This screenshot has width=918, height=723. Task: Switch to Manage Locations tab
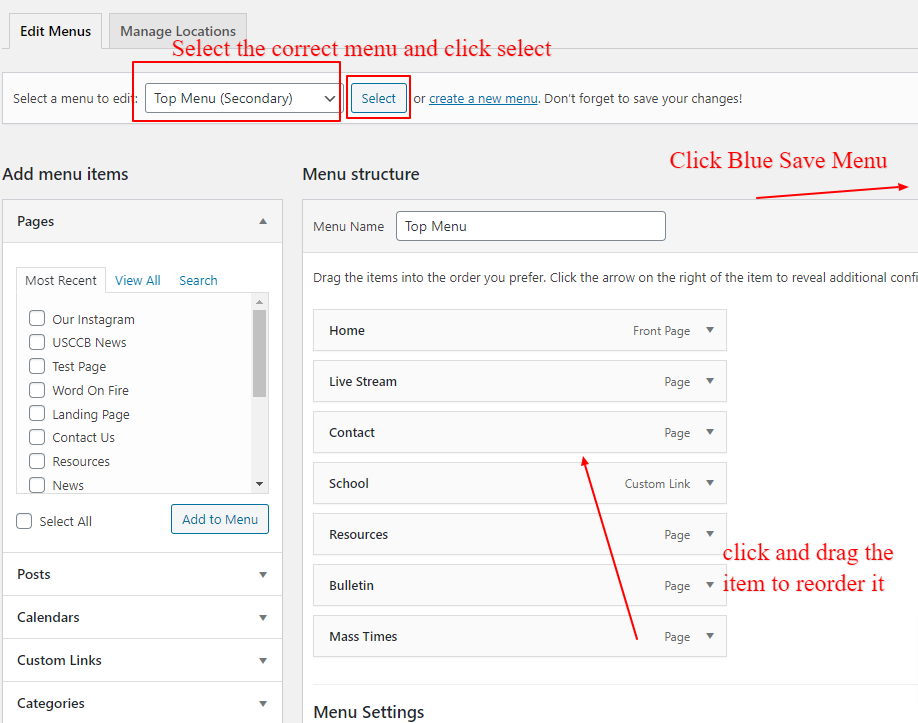pos(178,31)
